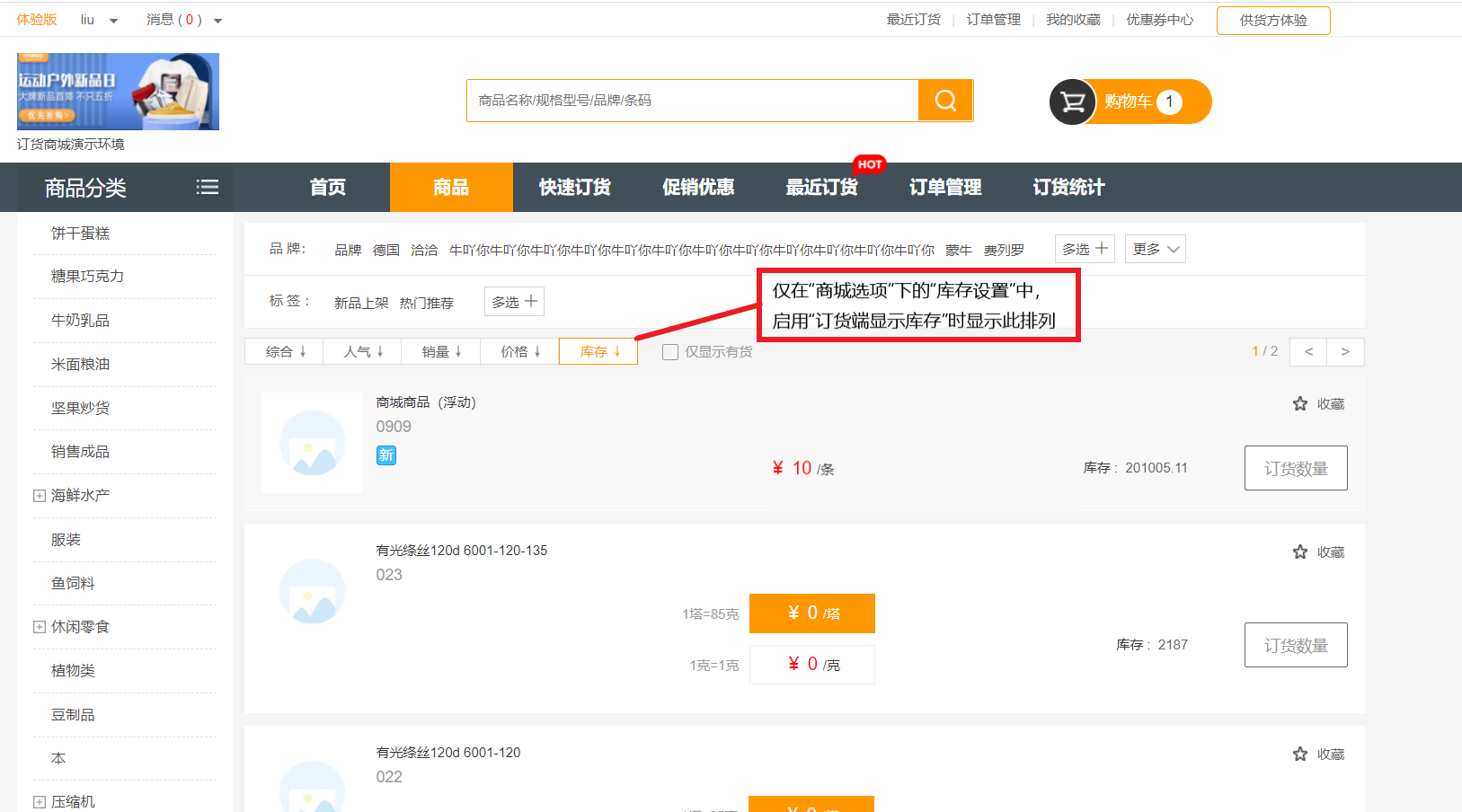Open thumbnail of item 023

pyautogui.click(x=313, y=591)
